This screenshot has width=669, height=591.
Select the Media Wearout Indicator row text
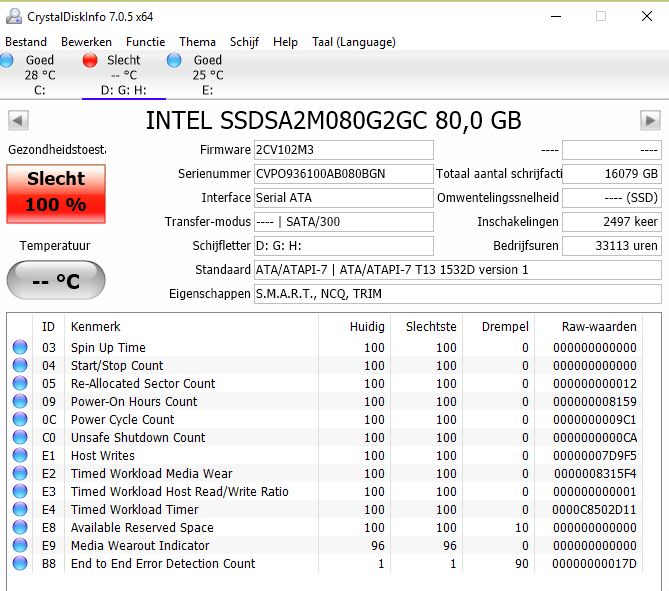tap(140, 546)
